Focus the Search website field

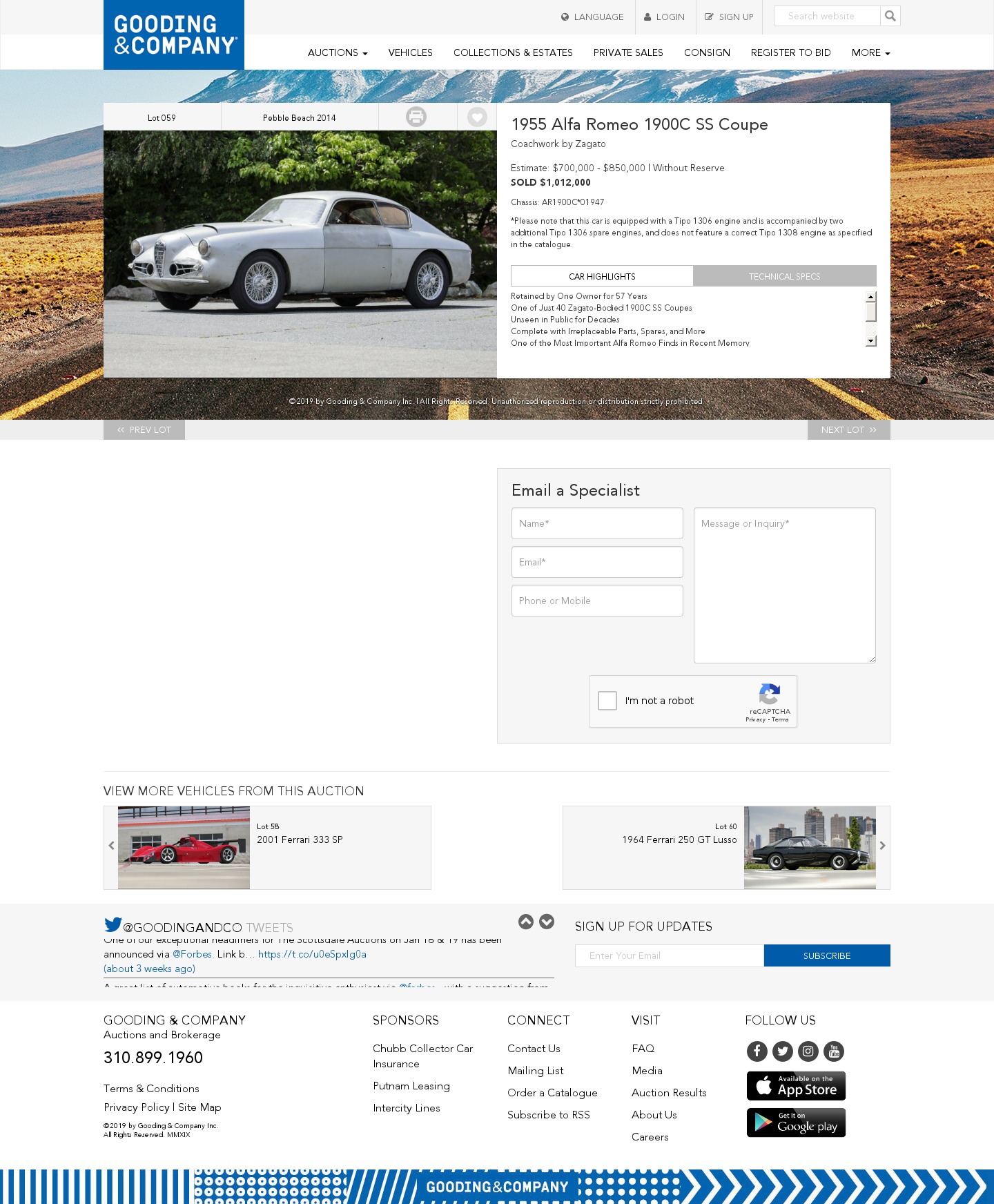[827, 16]
